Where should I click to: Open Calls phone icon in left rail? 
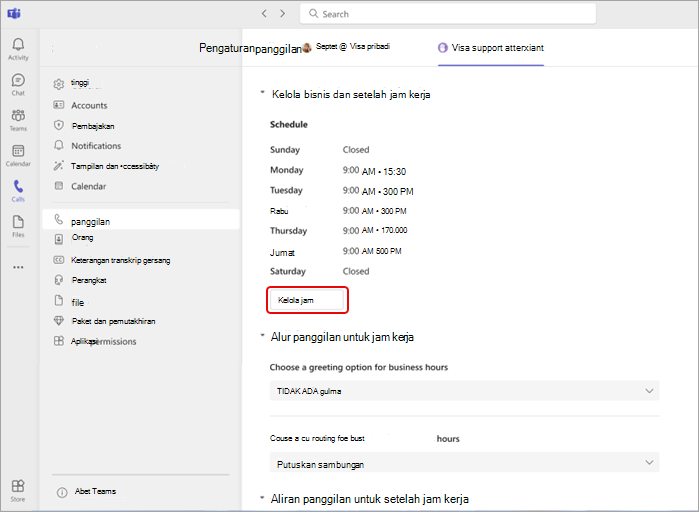click(x=18, y=186)
